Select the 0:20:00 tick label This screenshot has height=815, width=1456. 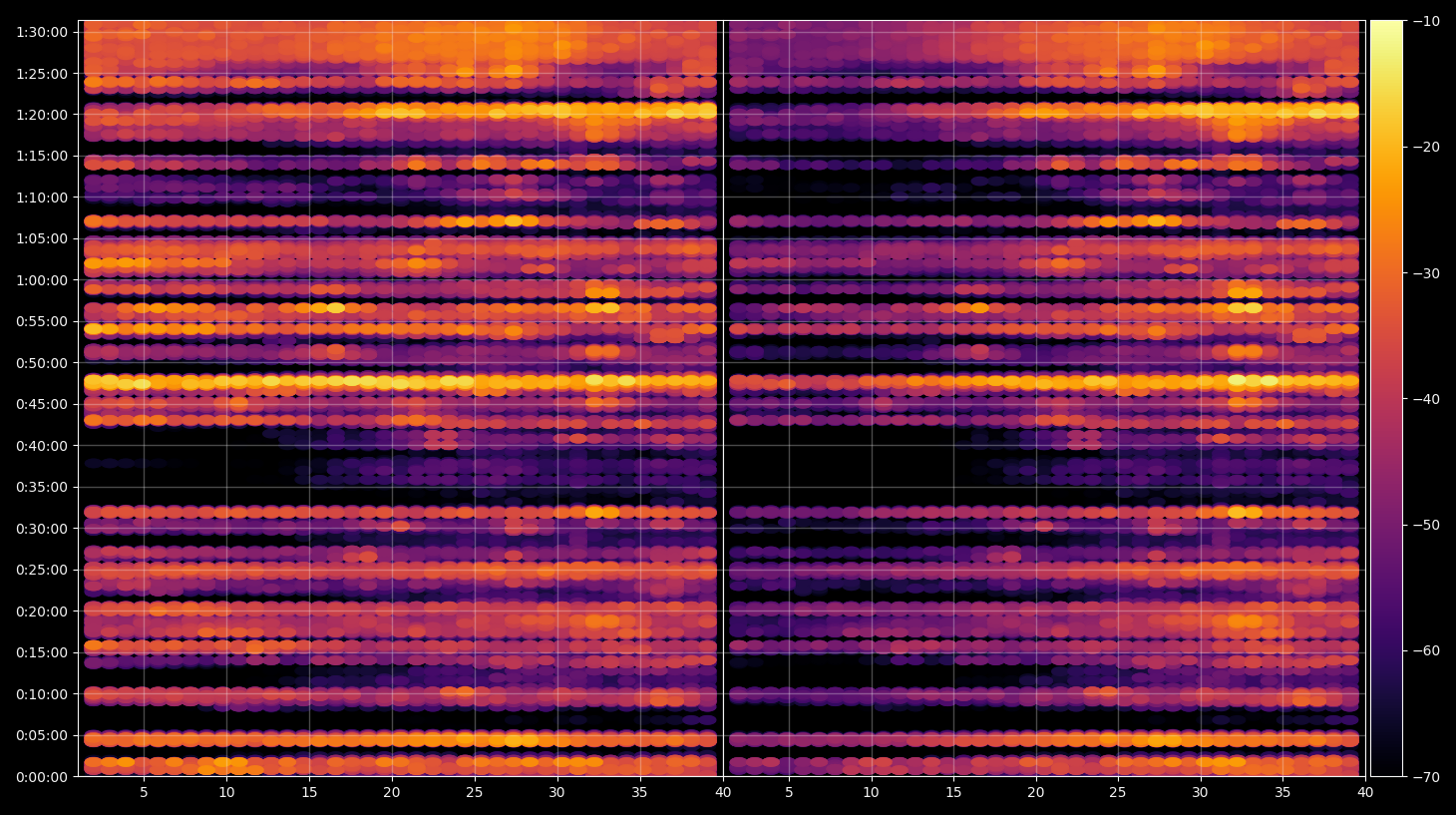(42, 611)
